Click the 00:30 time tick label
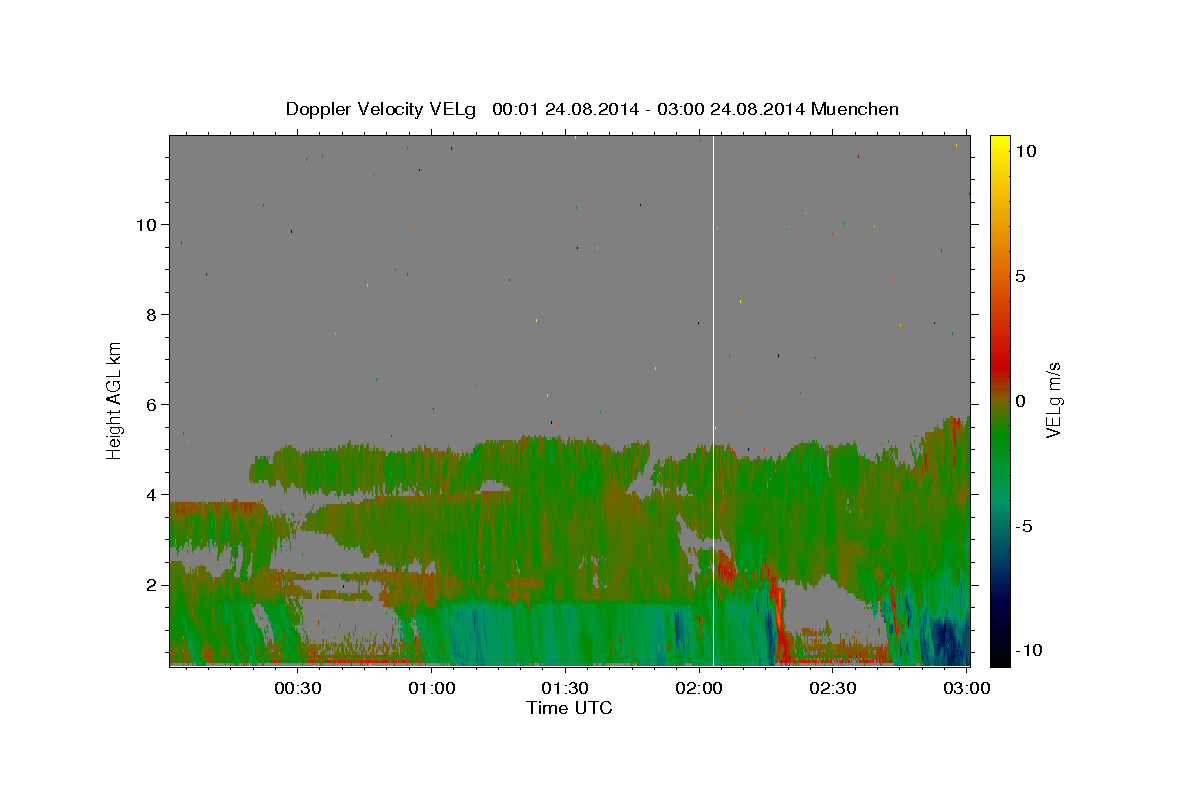 tap(297, 688)
